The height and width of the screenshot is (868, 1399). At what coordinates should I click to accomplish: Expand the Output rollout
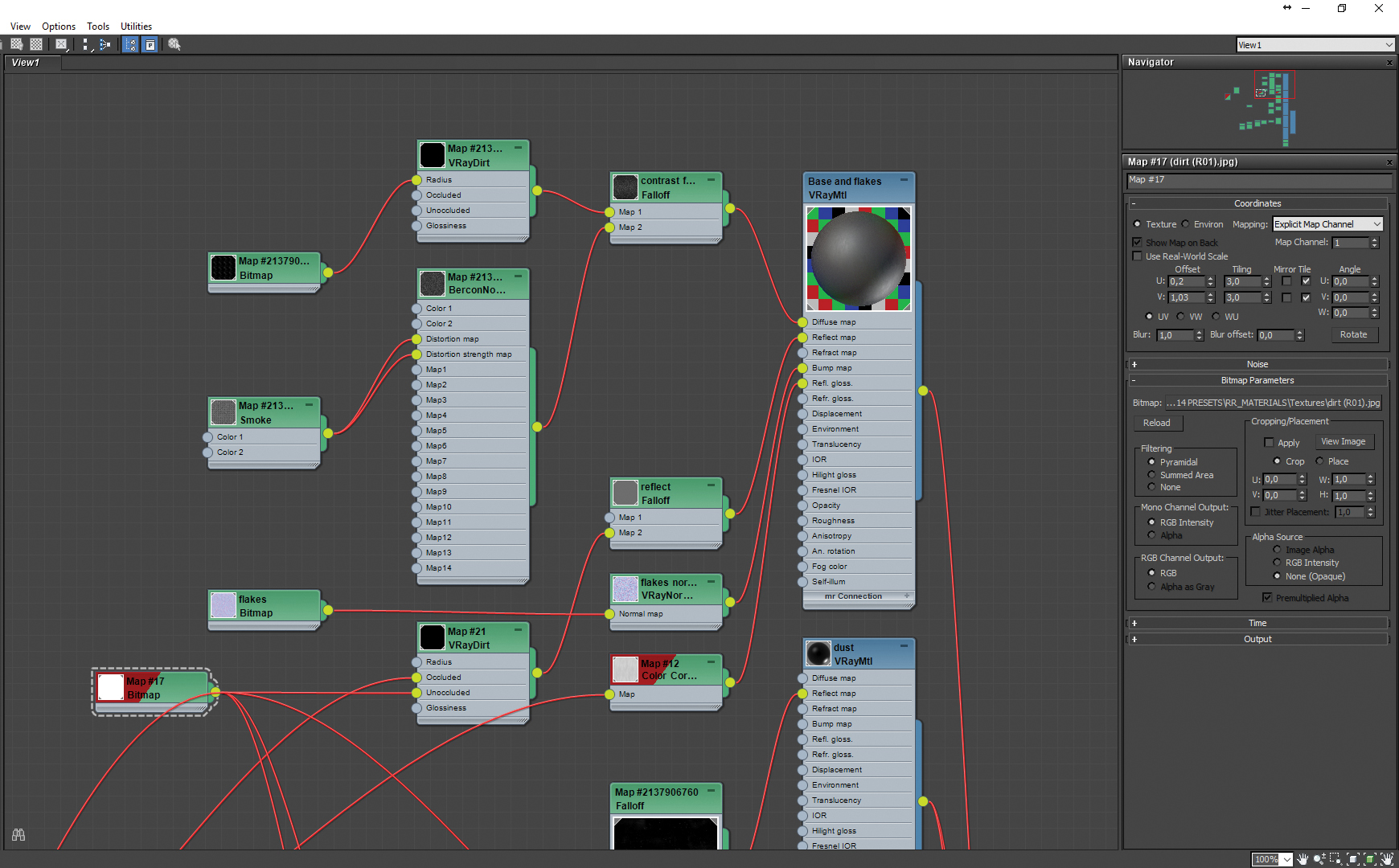point(1257,639)
